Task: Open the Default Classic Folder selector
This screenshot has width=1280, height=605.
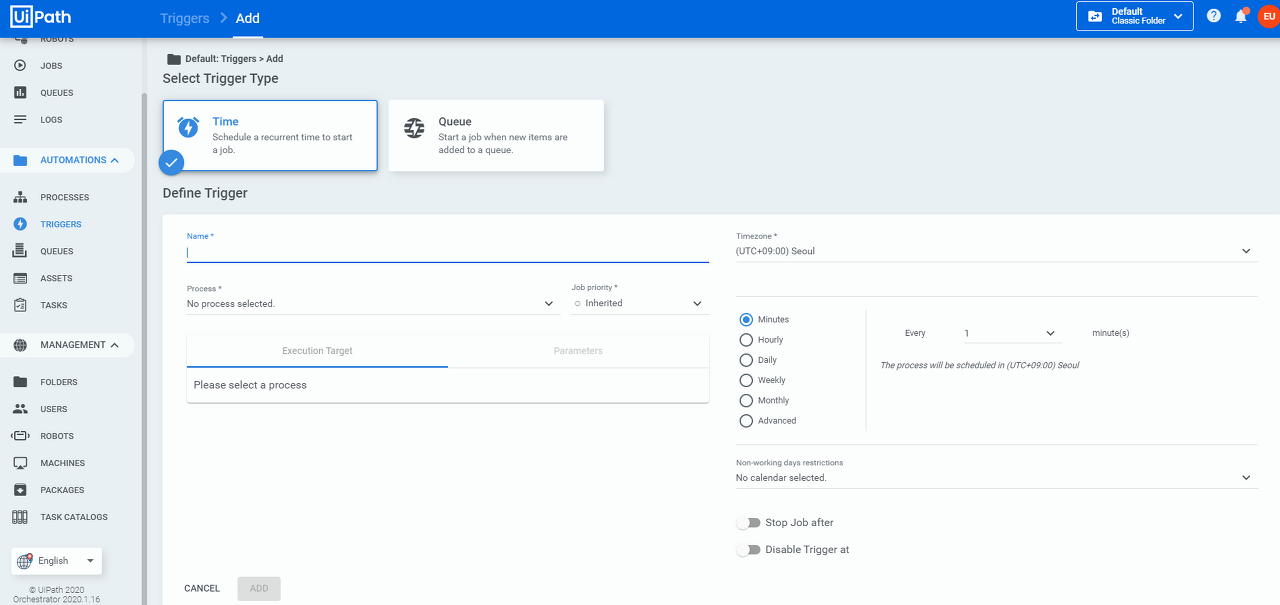Action: click(x=1134, y=16)
